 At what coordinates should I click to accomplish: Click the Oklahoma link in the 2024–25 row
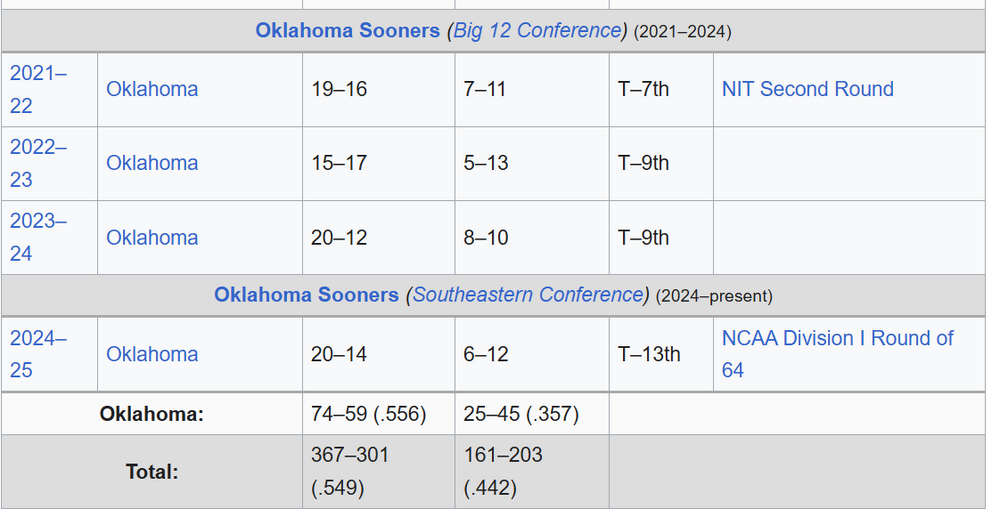point(152,354)
